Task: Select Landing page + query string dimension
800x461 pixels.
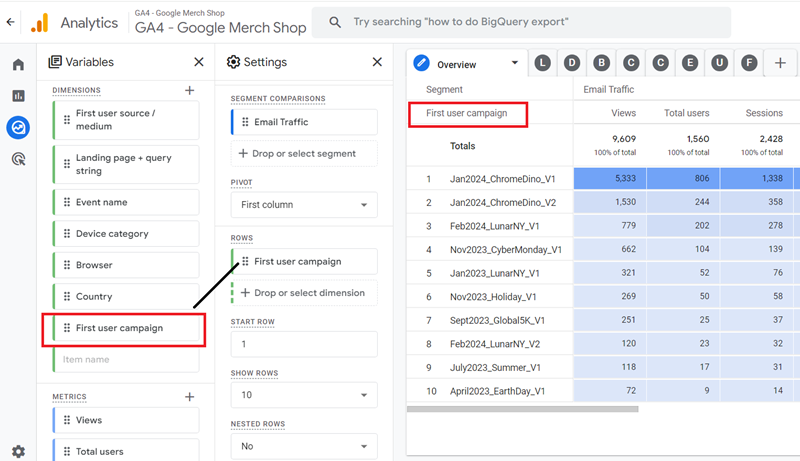Action: [126, 164]
